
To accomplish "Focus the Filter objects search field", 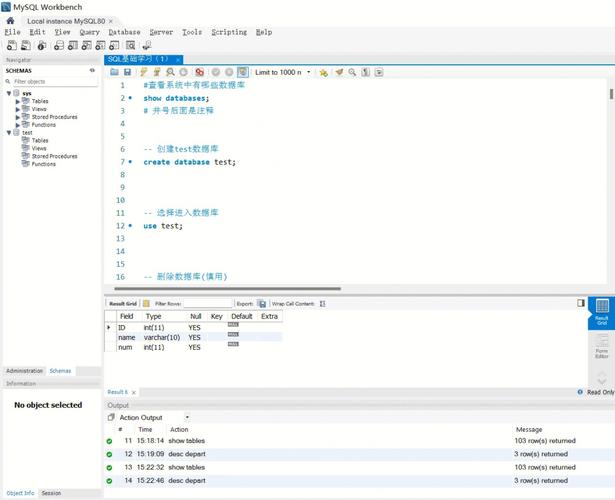I will click(55, 82).
